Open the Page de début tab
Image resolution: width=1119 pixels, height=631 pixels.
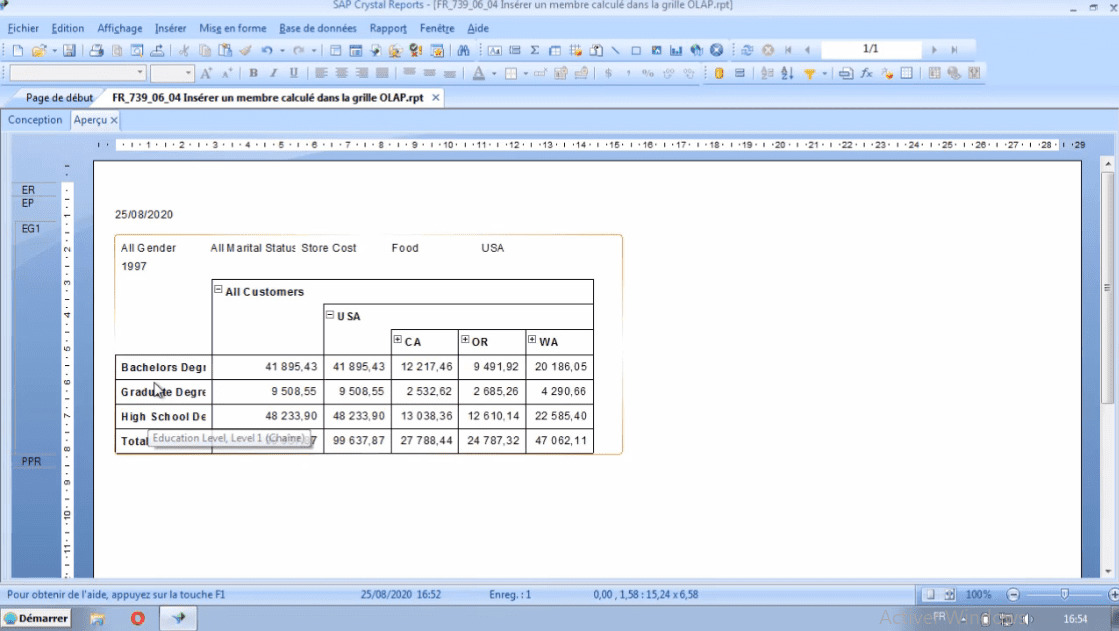point(59,98)
